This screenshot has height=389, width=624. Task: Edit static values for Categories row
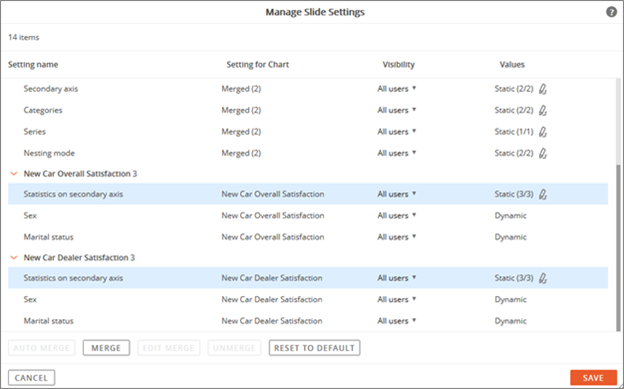[x=543, y=110]
